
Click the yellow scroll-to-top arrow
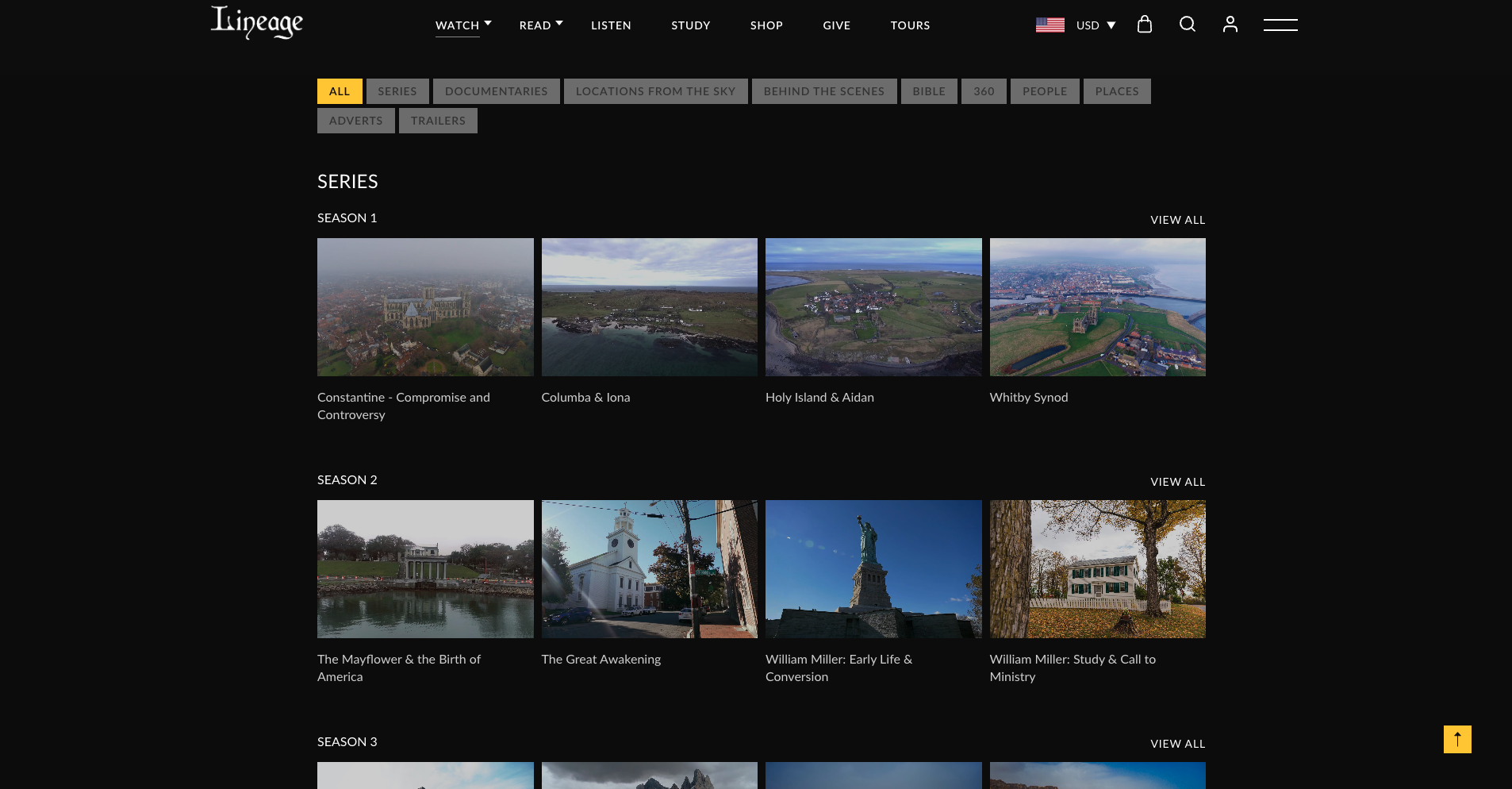click(1456, 739)
